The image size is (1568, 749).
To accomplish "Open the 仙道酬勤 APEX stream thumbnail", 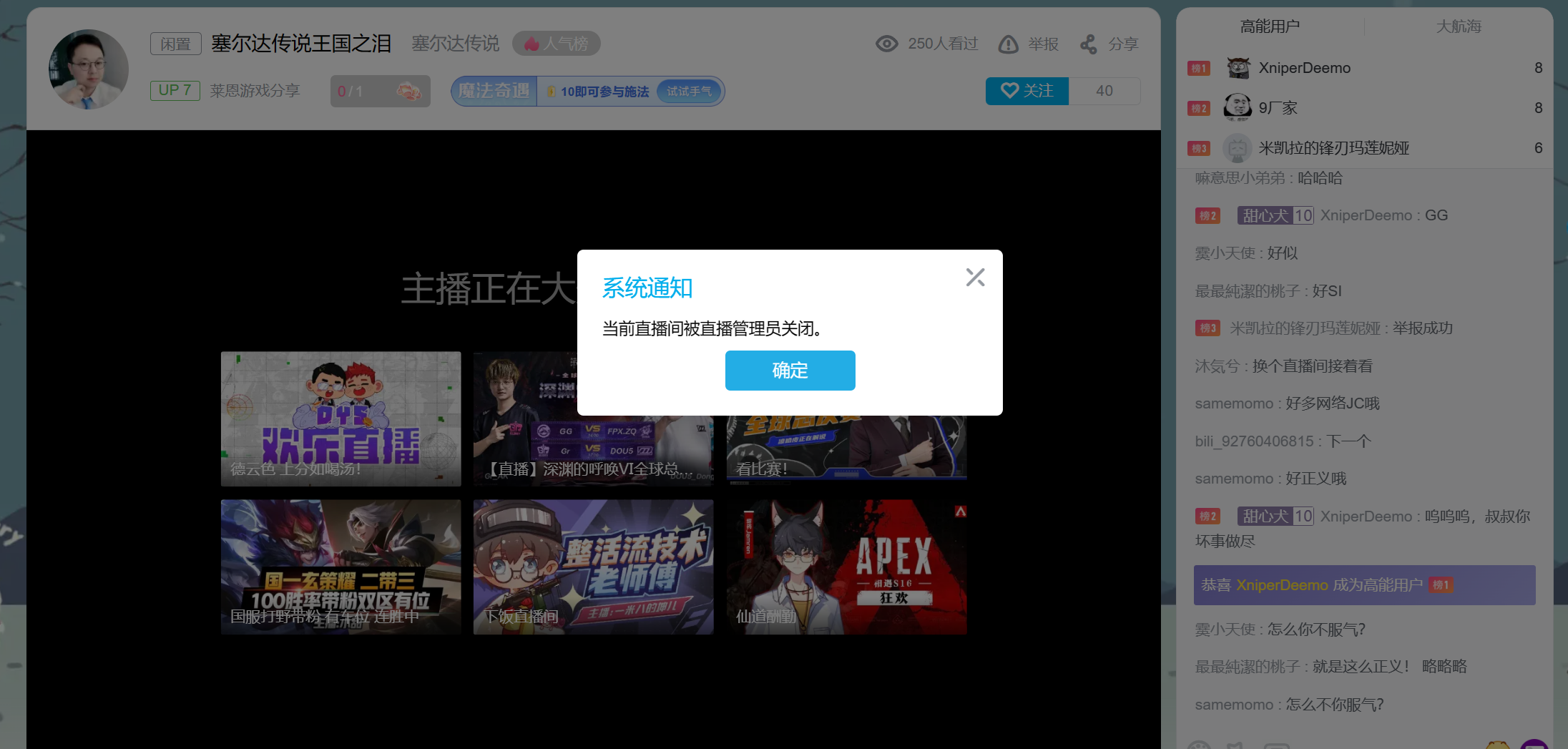I will (x=847, y=567).
